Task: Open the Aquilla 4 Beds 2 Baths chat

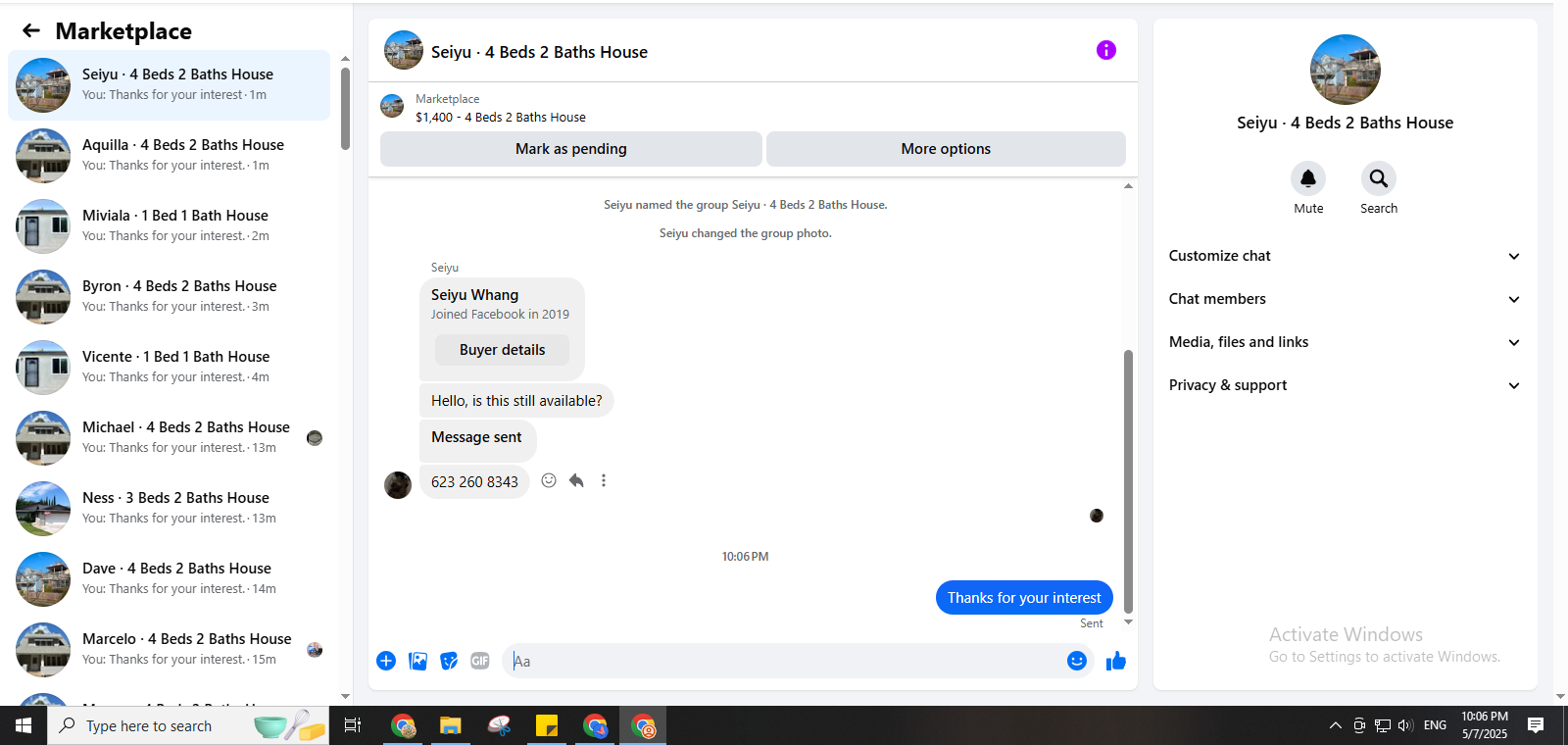Action: (x=169, y=156)
